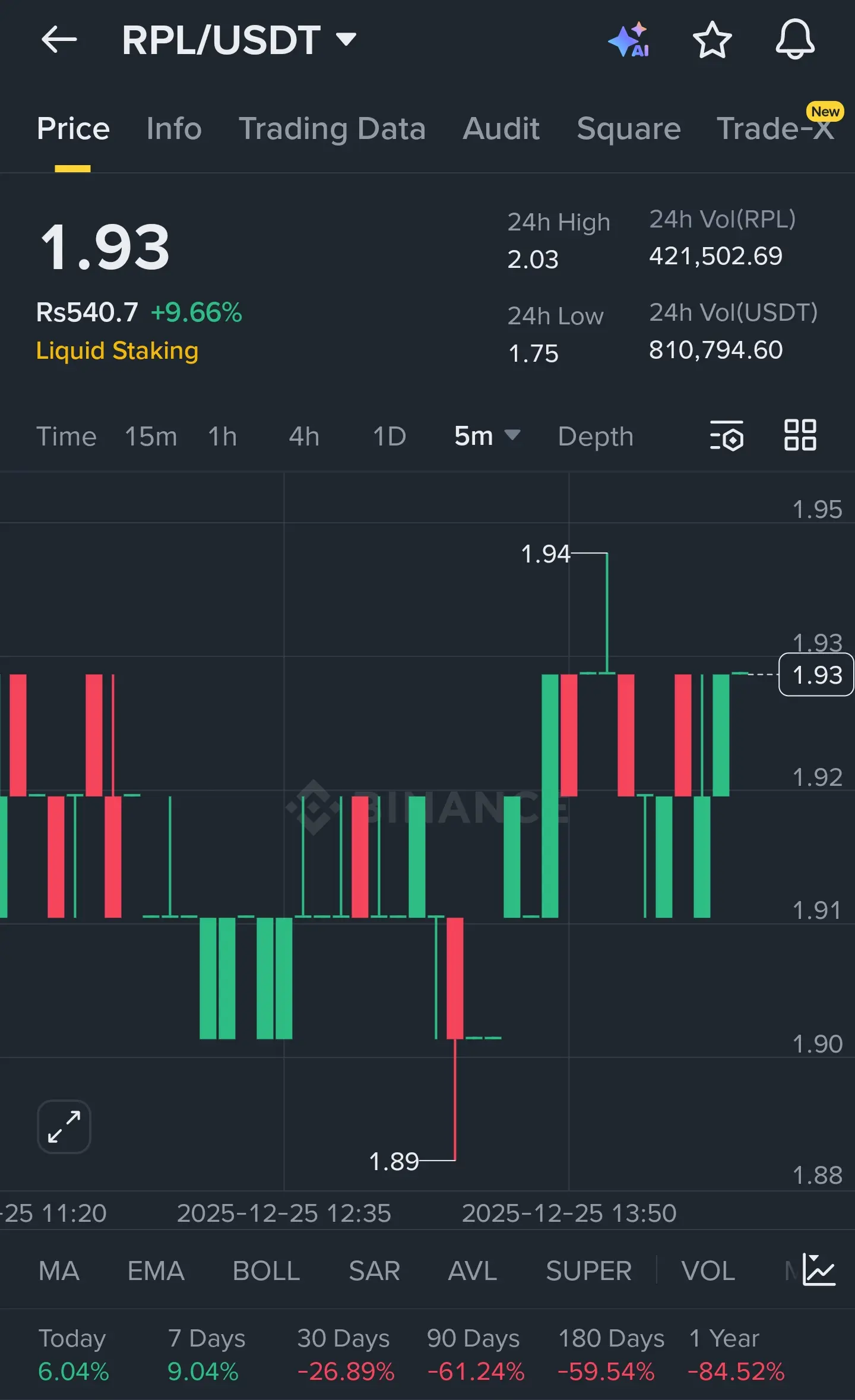Tap the +9.66% change percentage
This screenshot has width=855, height=1400.
pyautogui.click(x=197, y=312)
